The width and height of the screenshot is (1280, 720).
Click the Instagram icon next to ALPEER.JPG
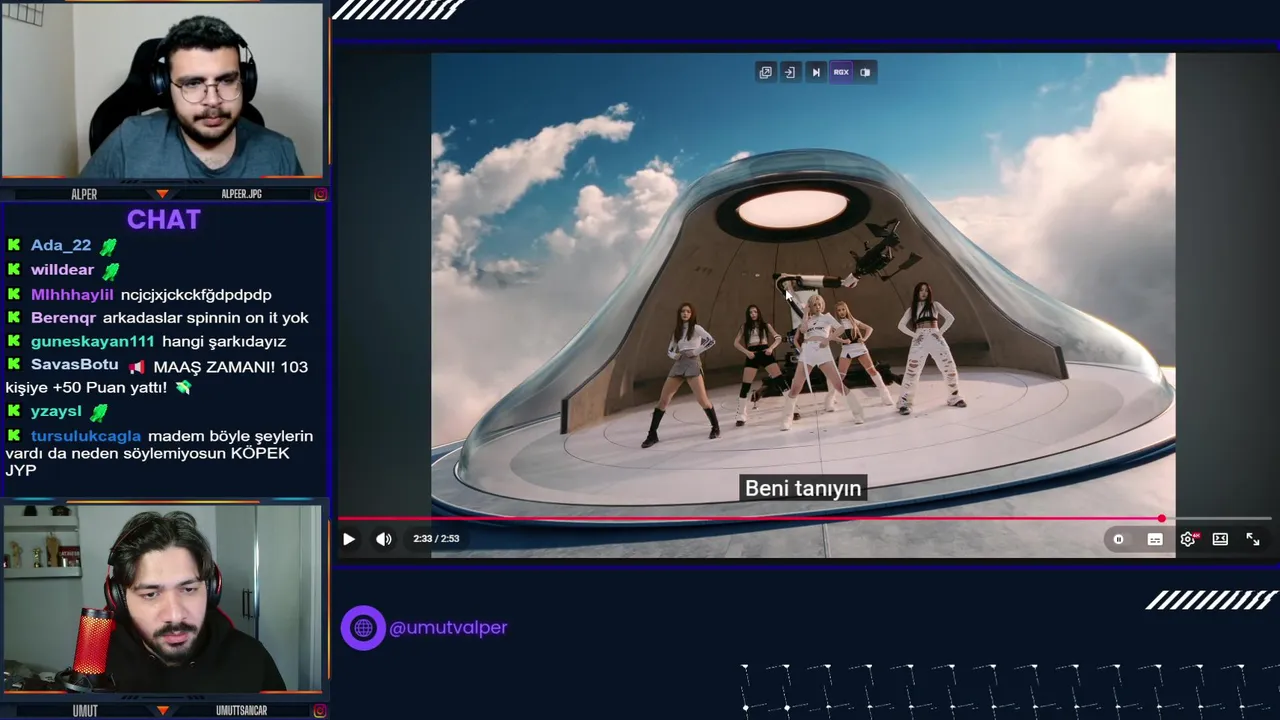[x=320, y=194]
